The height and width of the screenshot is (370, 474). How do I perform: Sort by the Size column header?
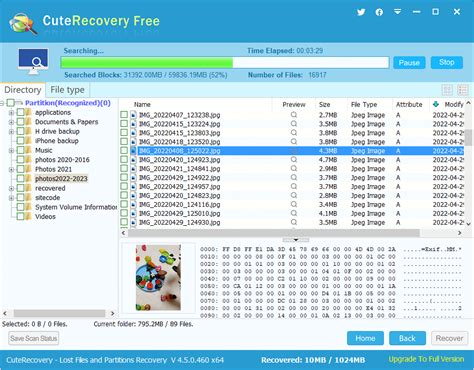324,105
